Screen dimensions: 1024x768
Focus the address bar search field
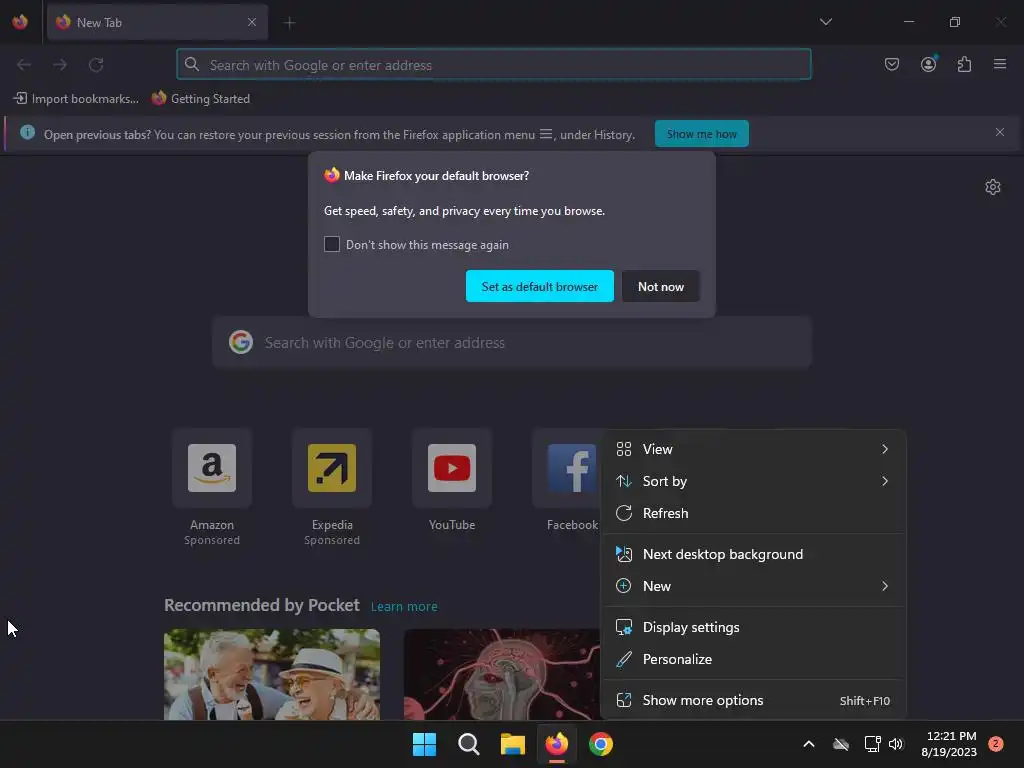point(494,64)
